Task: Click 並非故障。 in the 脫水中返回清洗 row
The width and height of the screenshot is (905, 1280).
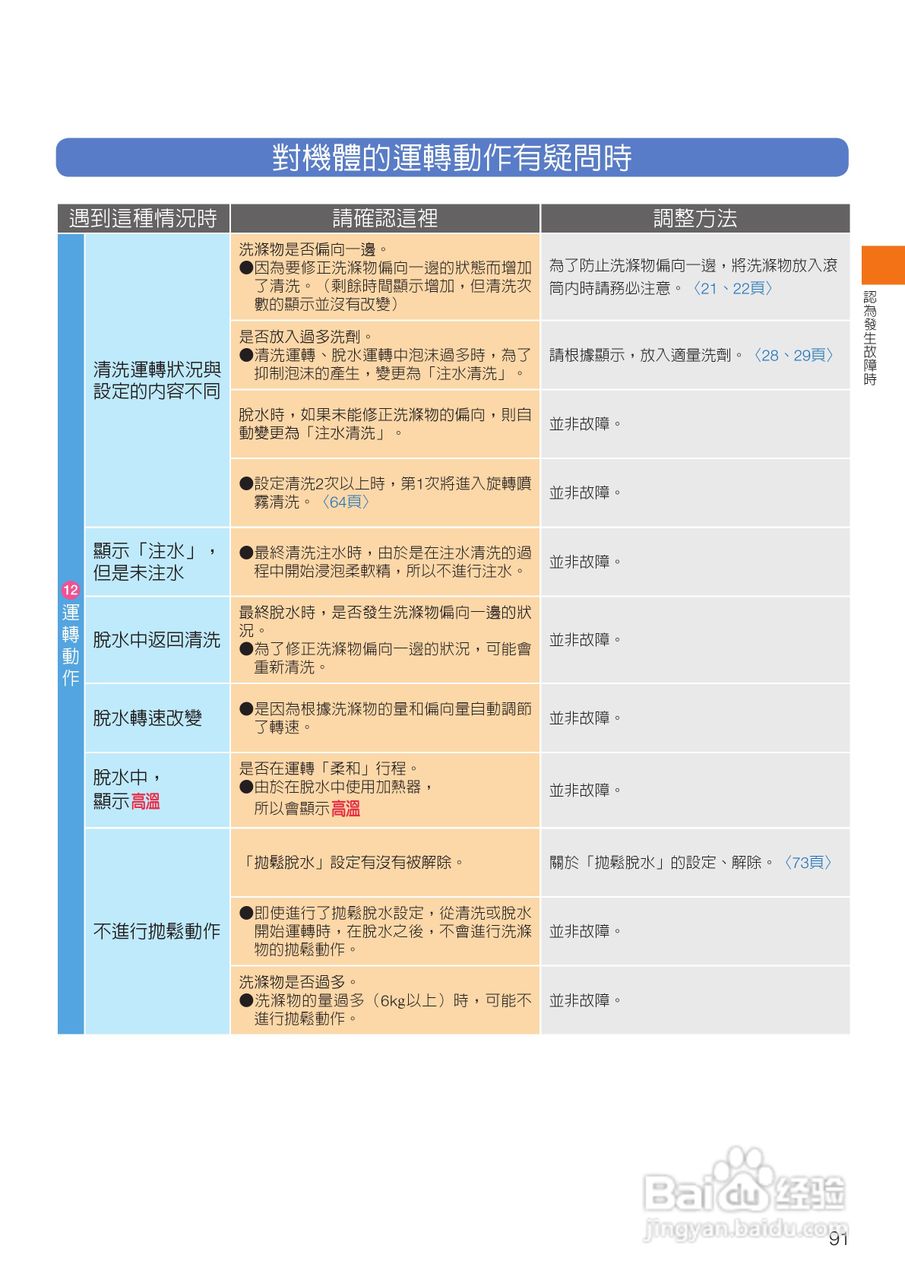Action: coord(586,640)
